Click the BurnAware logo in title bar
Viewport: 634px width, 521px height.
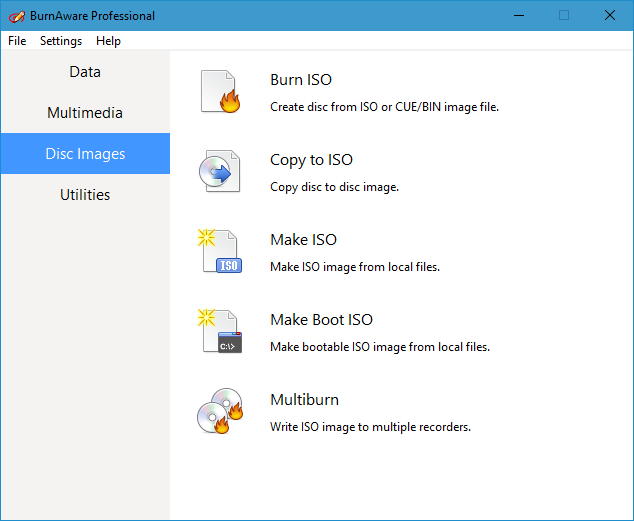click(17, 16)
